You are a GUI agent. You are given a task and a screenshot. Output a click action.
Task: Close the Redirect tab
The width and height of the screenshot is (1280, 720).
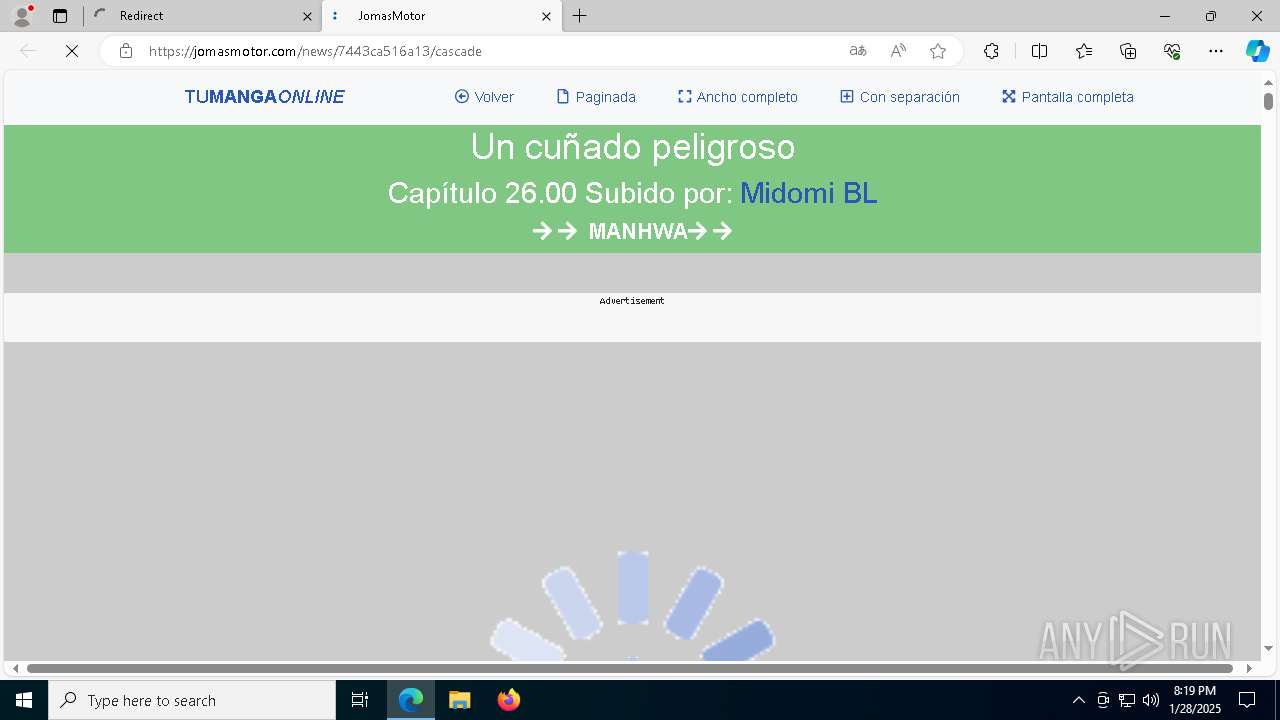(x=307, y=16)
